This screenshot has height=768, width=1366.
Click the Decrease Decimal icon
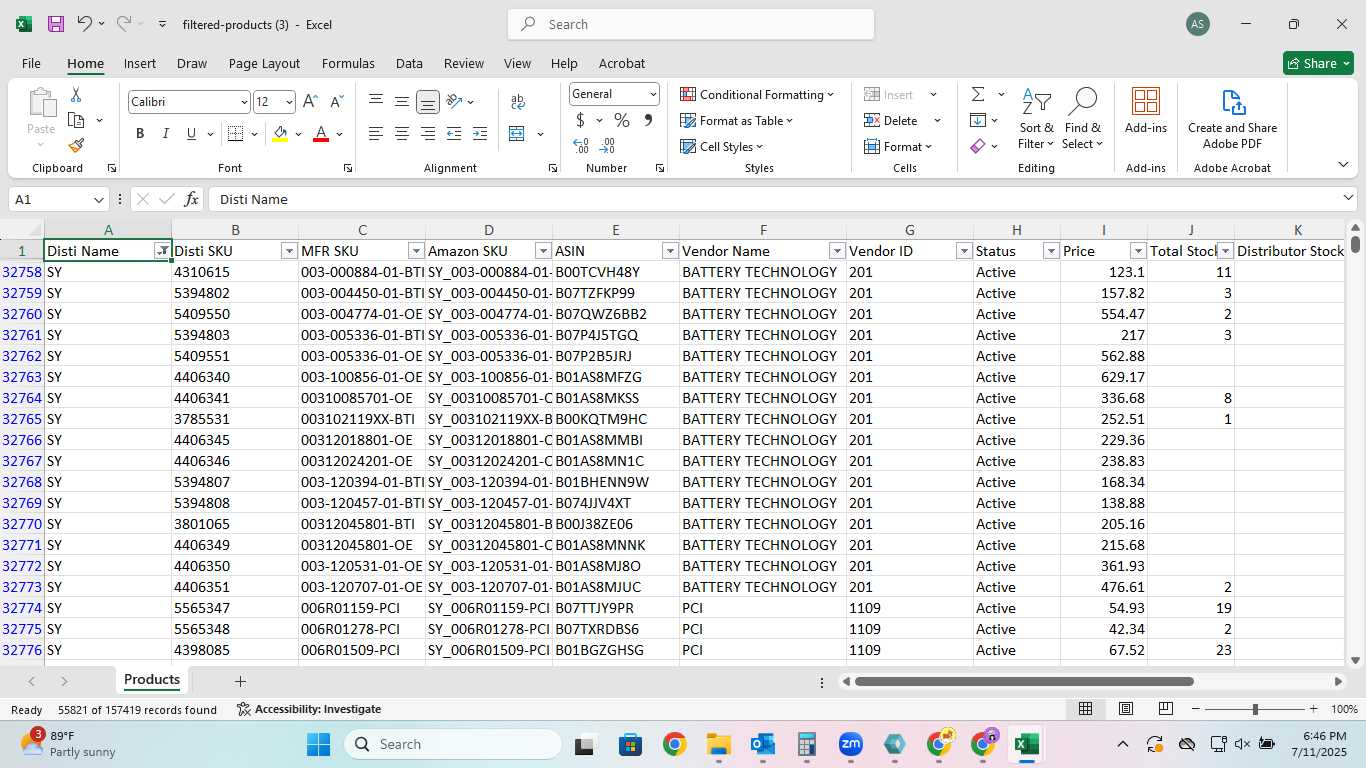(x=609, y=146)
